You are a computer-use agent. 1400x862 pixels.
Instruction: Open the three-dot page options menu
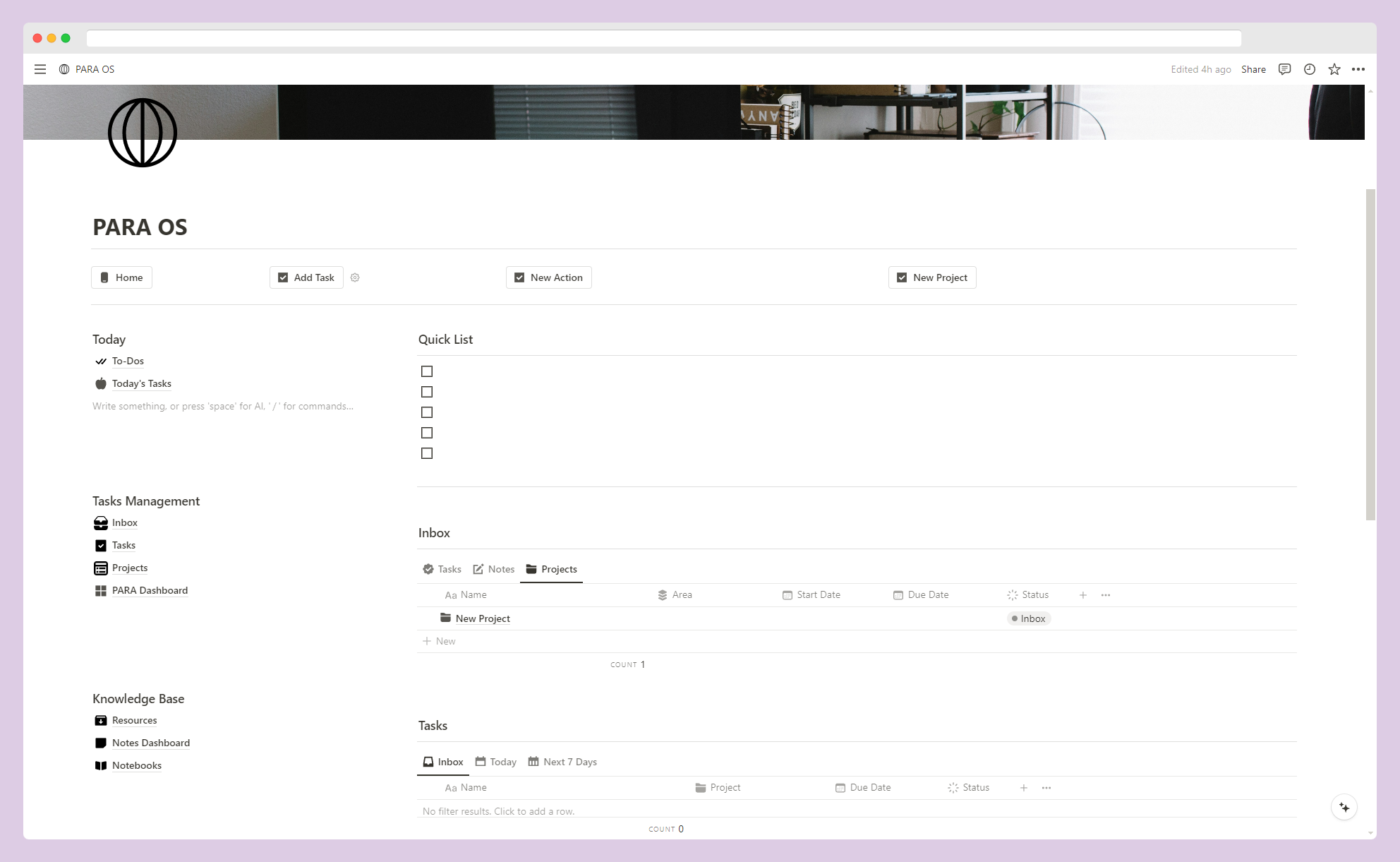point(1358,69)
